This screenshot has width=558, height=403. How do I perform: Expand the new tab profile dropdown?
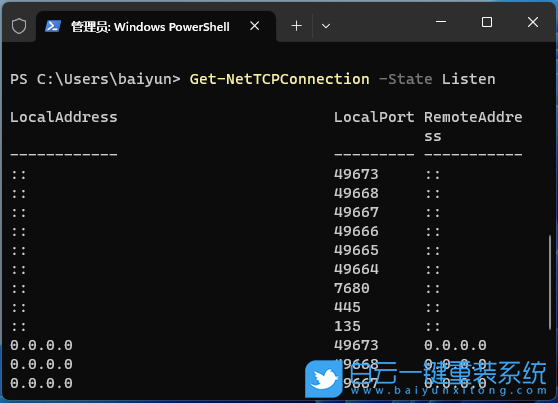pyautogui.click(x=326, y=26)
